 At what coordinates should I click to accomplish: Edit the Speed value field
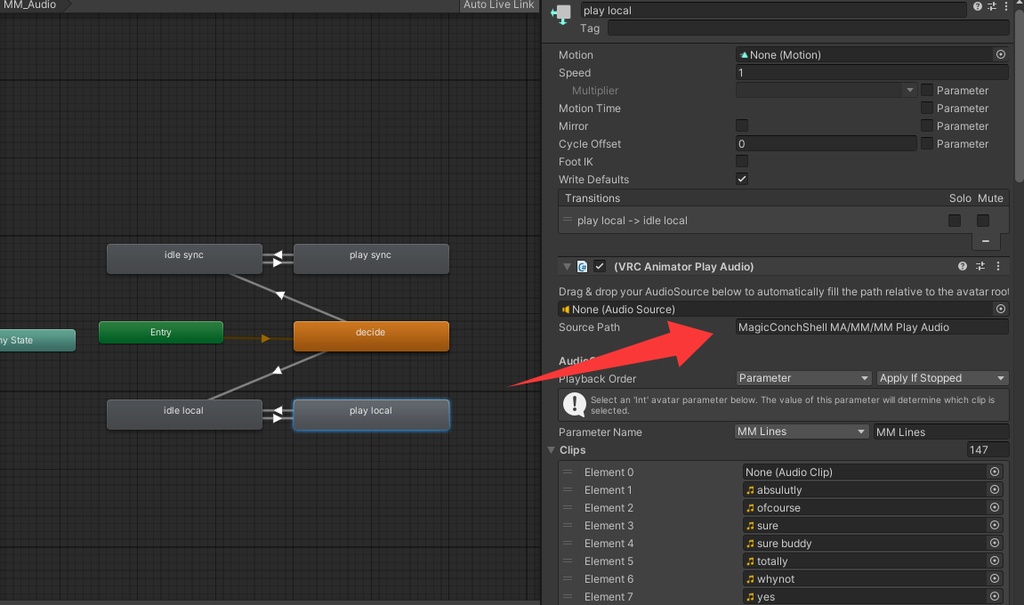click(x=872, y=73)
